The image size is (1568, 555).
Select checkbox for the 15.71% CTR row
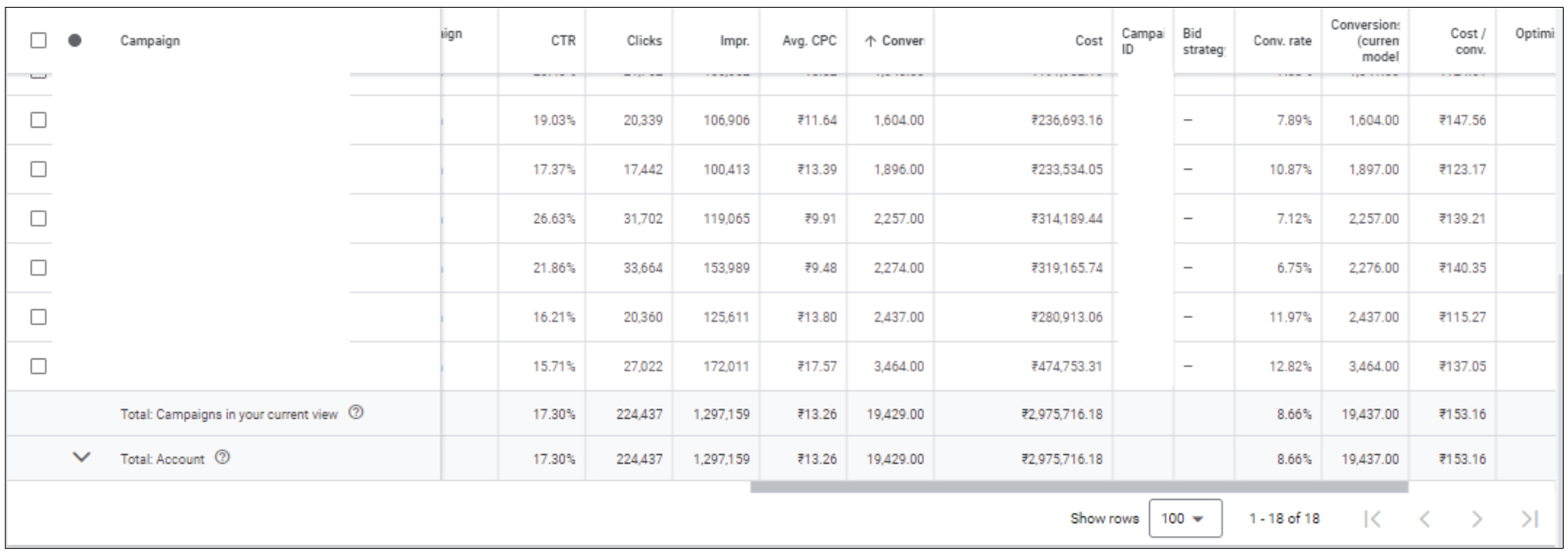[x=38, y=365]
